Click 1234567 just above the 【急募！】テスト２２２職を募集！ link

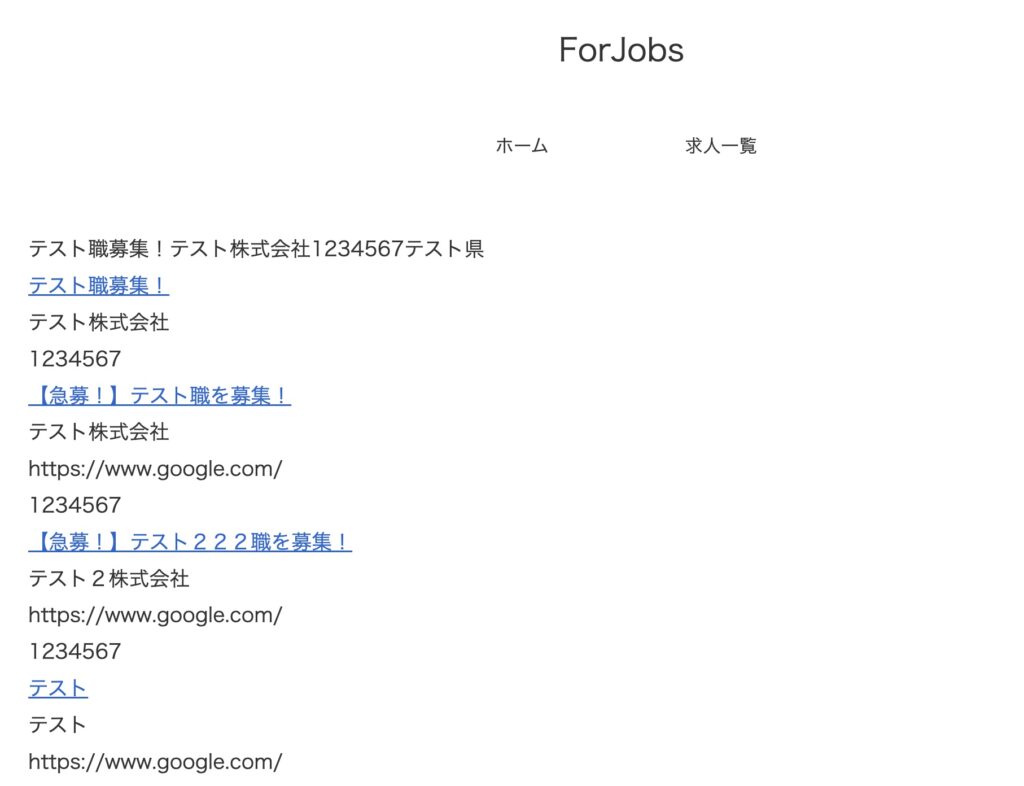pyautogui.click(x=74, y=505)
